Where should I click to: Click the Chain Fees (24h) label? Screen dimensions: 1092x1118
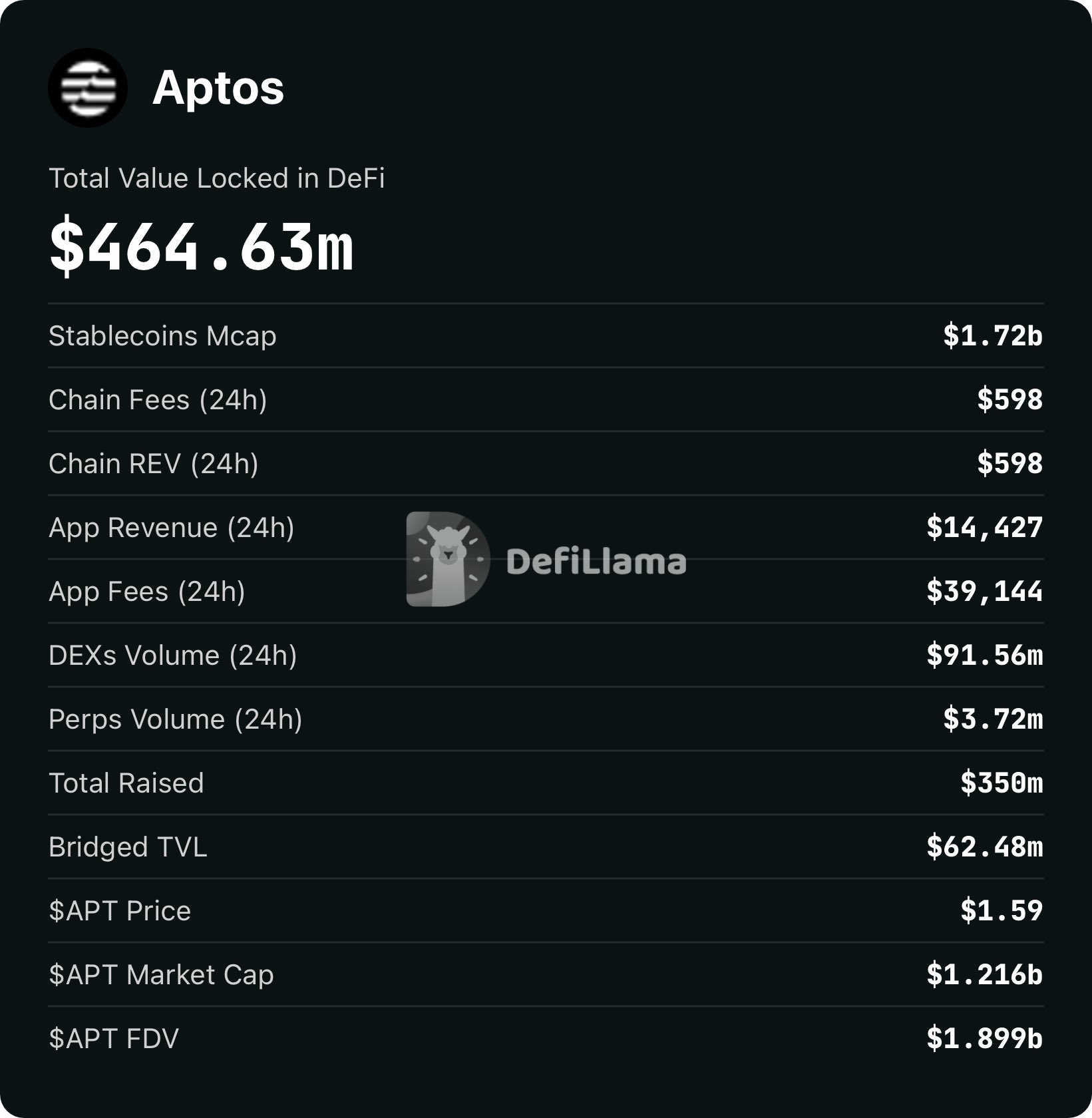pyautogui.click(x=158, y=400)
